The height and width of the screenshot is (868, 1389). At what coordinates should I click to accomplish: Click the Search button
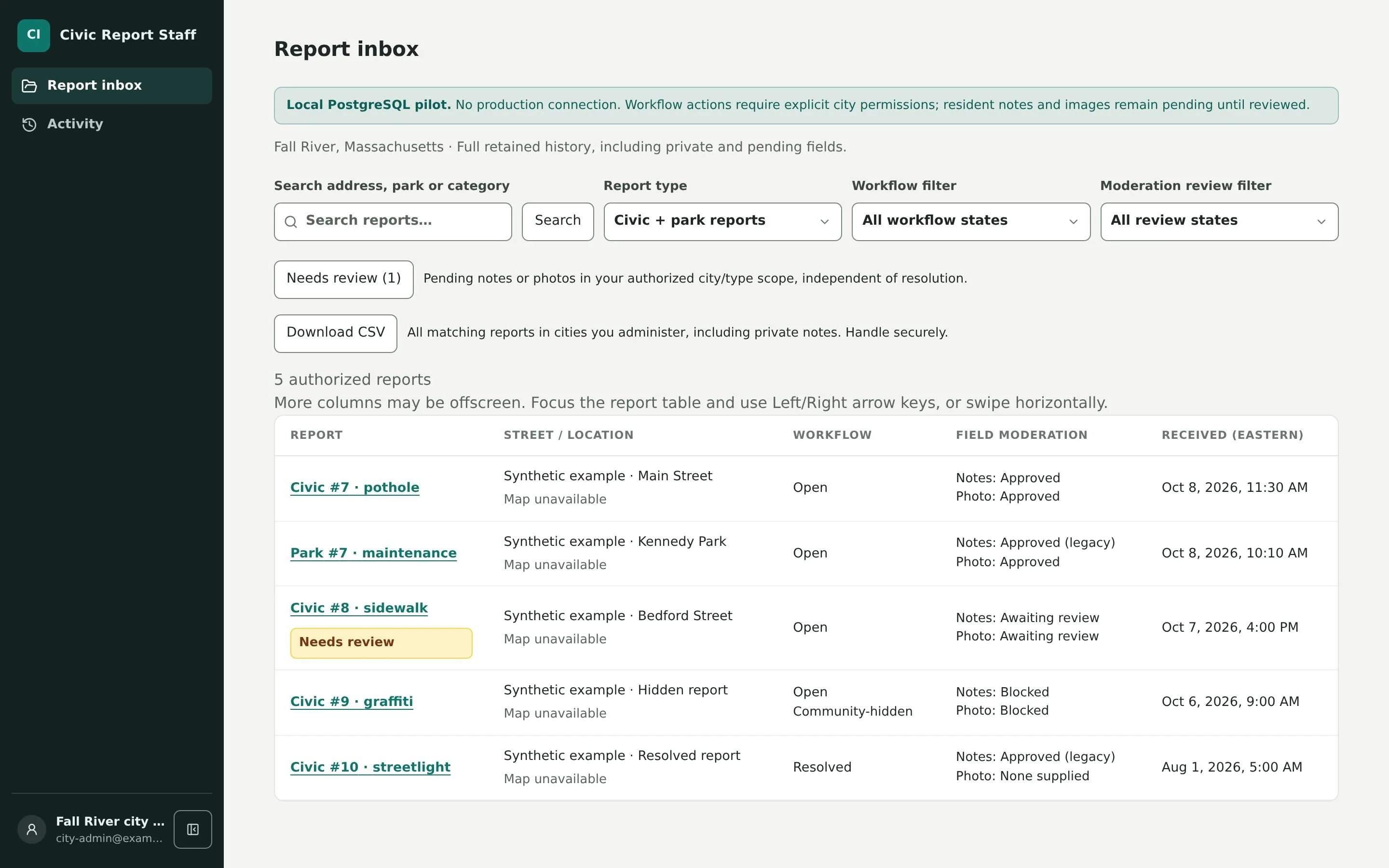558,222
